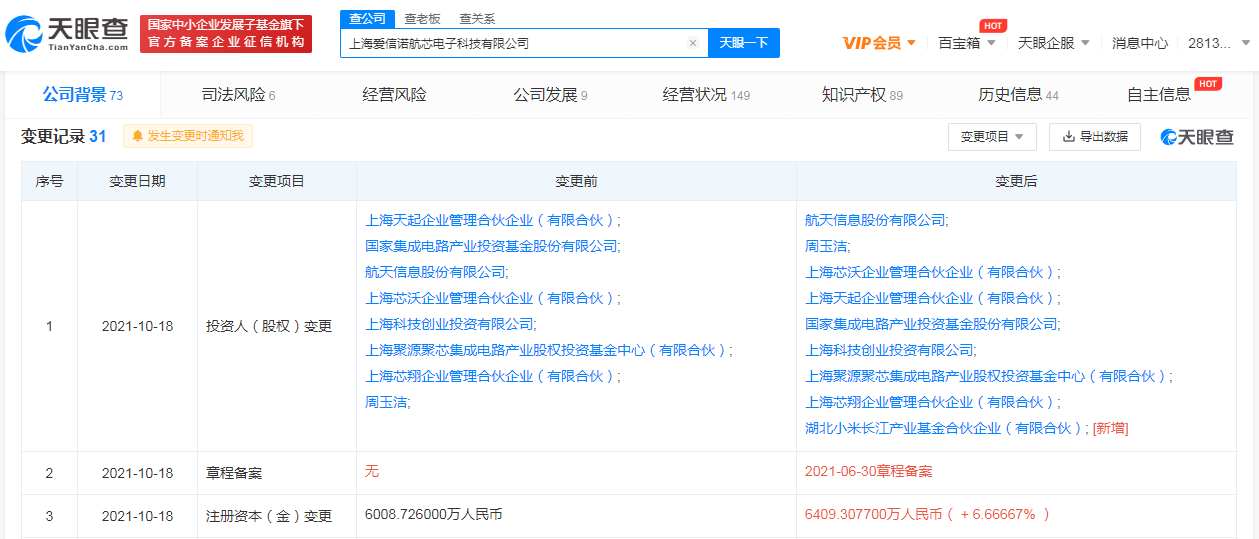
Task: Click the red official credit agency banner
Action: [226, 34]
